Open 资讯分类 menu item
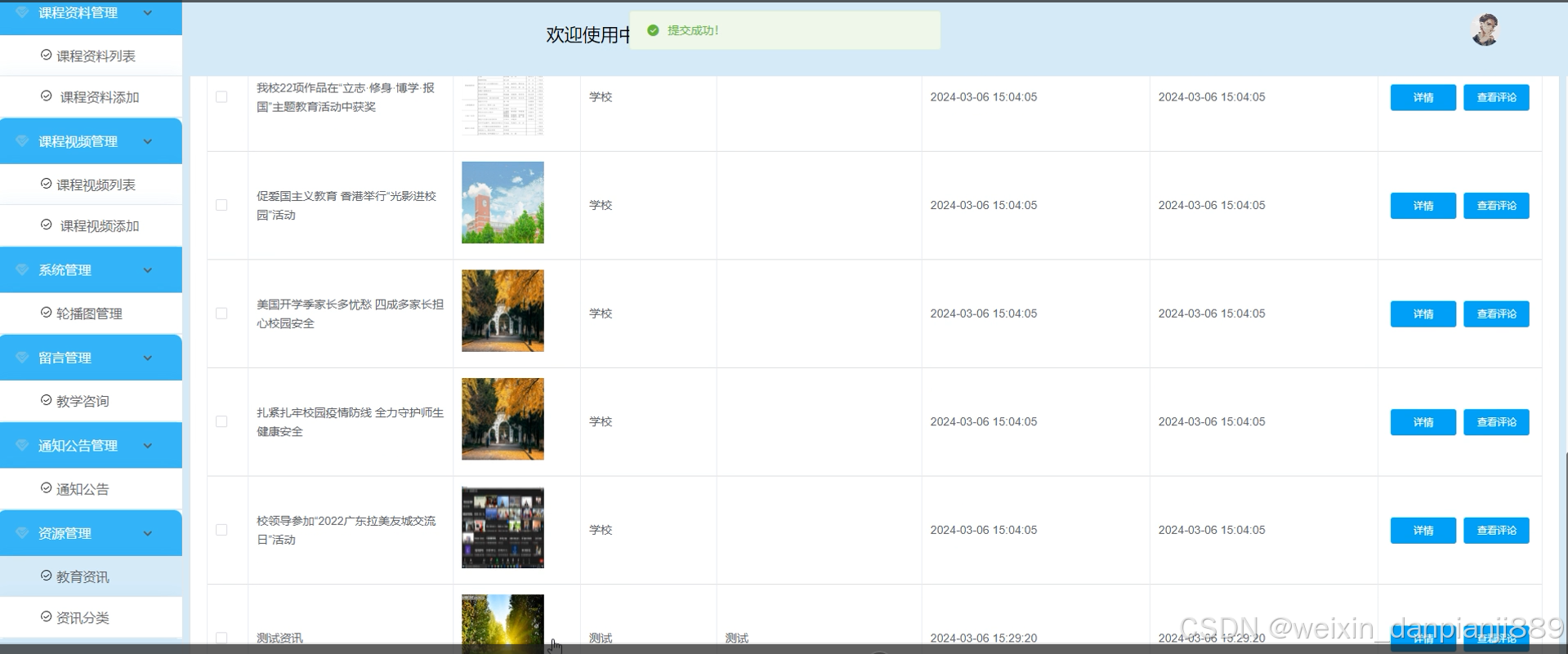 coord(91,618)
